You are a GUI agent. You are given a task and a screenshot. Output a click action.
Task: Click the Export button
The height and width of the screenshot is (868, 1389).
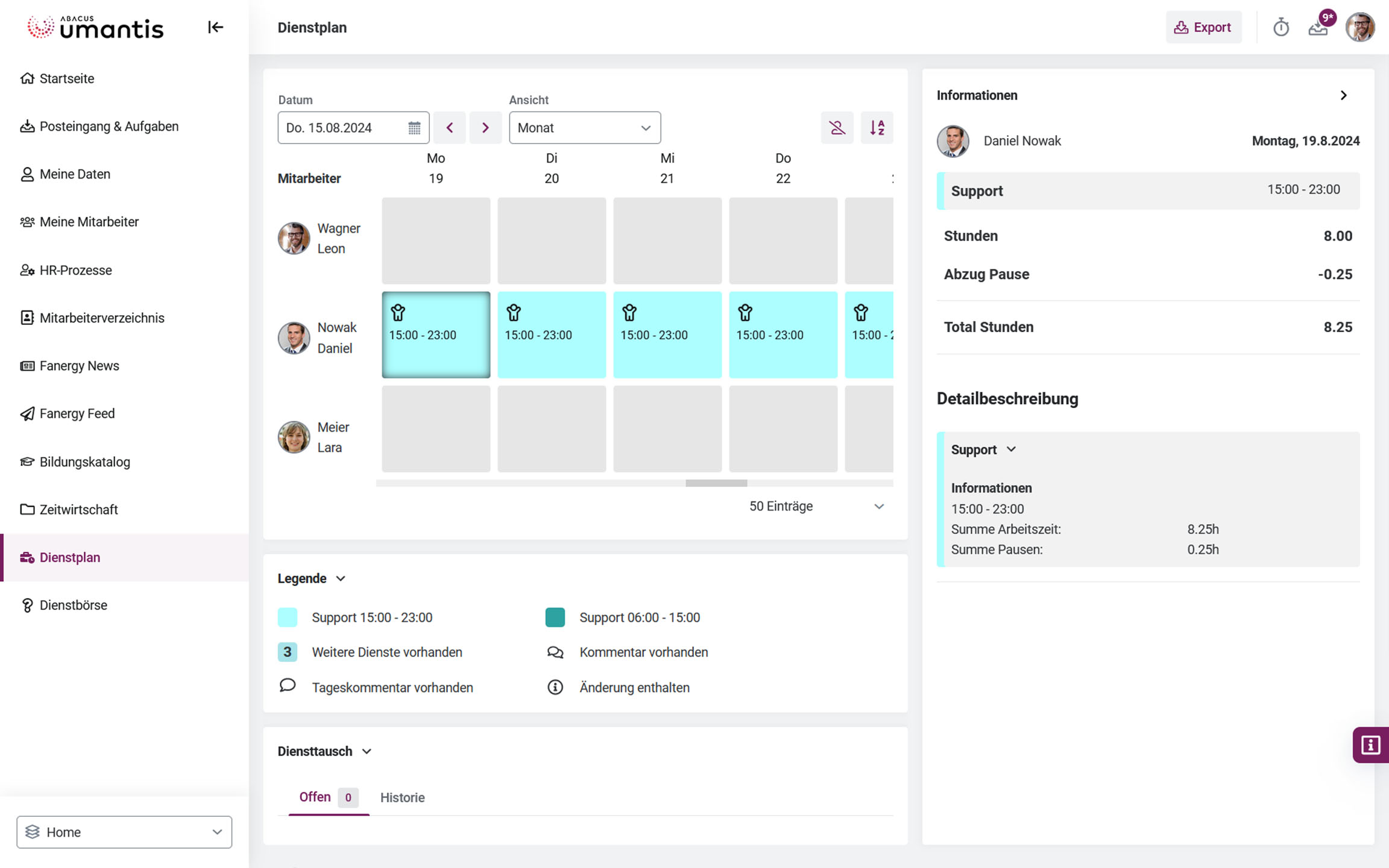point(1203,27)
